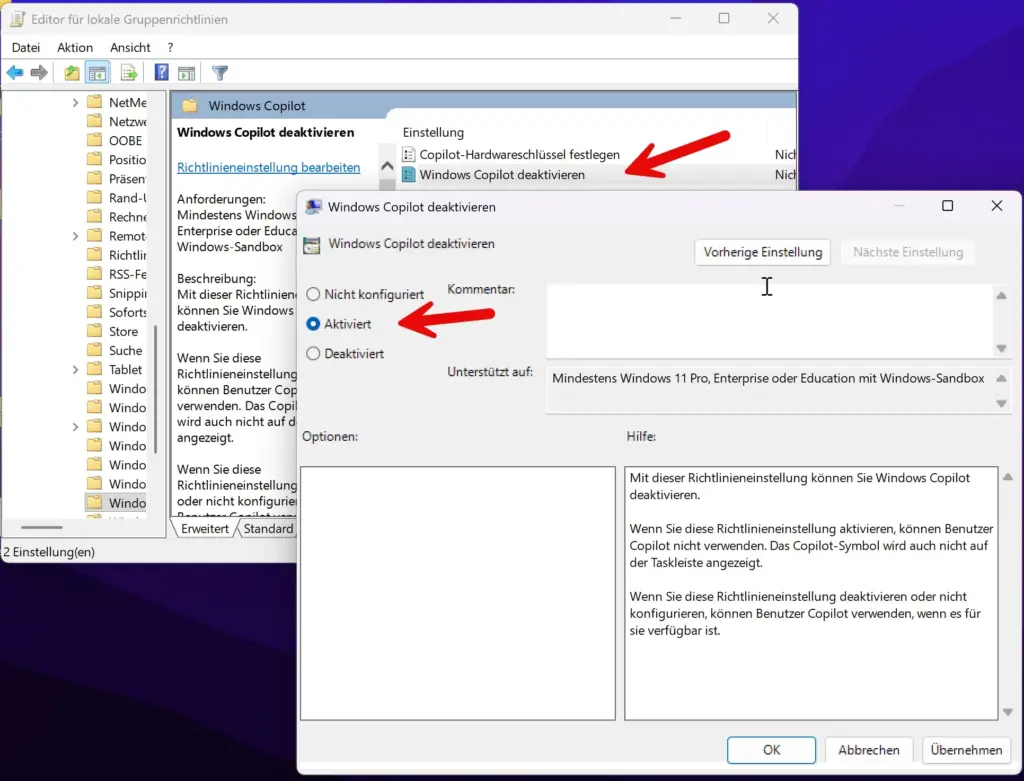Select the Deaktiviert radio button
This screenshot has width=1024, height=781.
[313, 353]
